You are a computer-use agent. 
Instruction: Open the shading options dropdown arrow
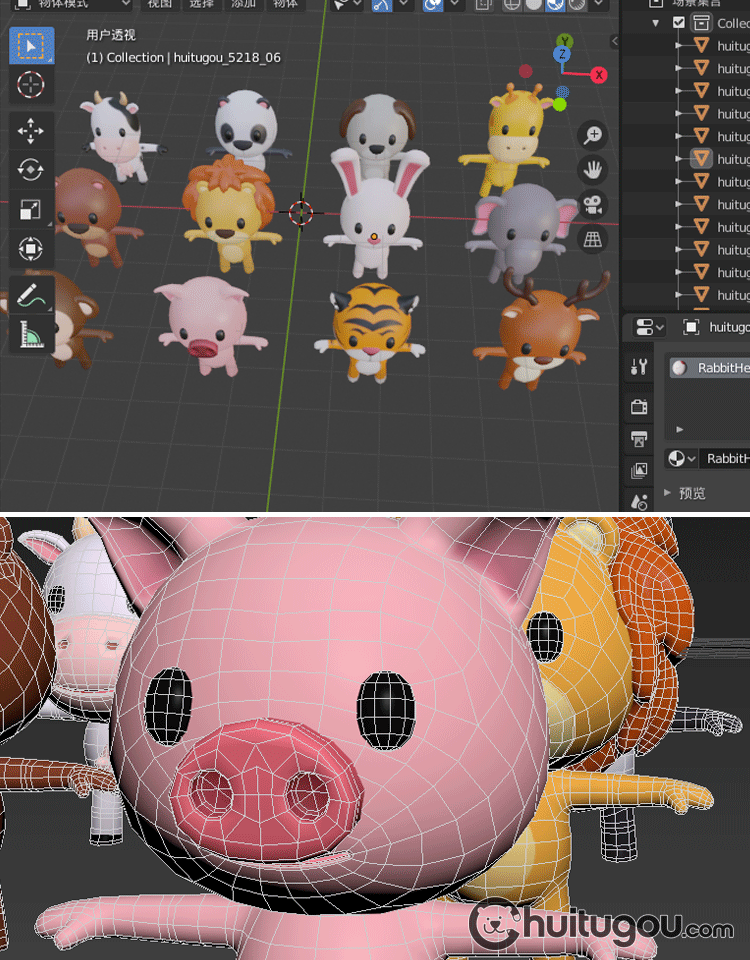click(x=598, y=4)
